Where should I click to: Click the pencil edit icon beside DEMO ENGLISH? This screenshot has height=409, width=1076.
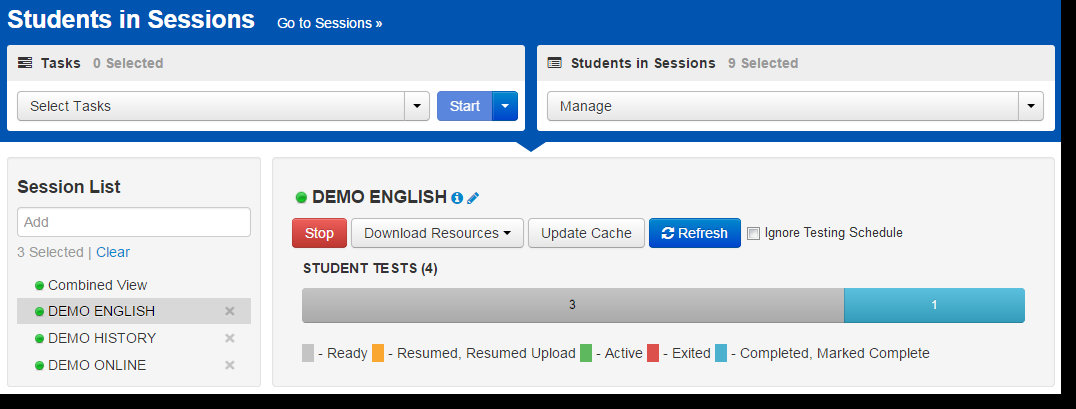point(473,198)
